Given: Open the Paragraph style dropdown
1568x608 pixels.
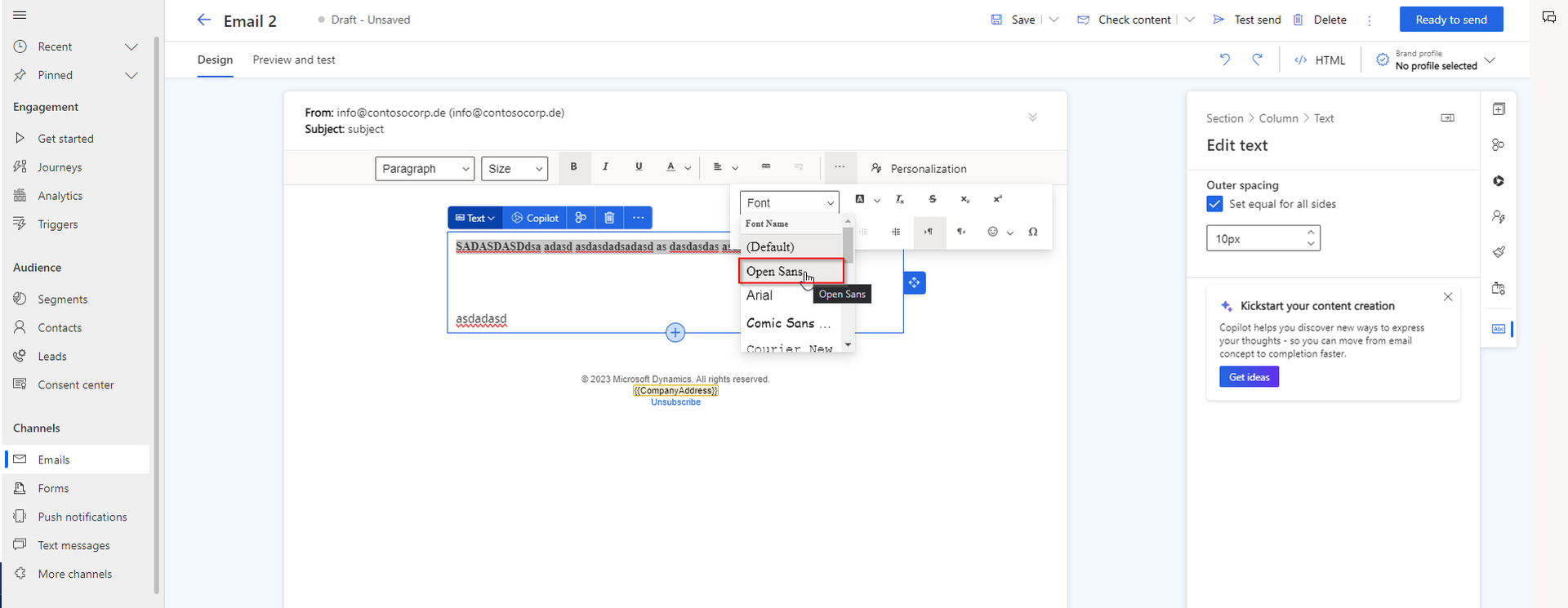Looking at the screenshot, I should coord(425,169).
